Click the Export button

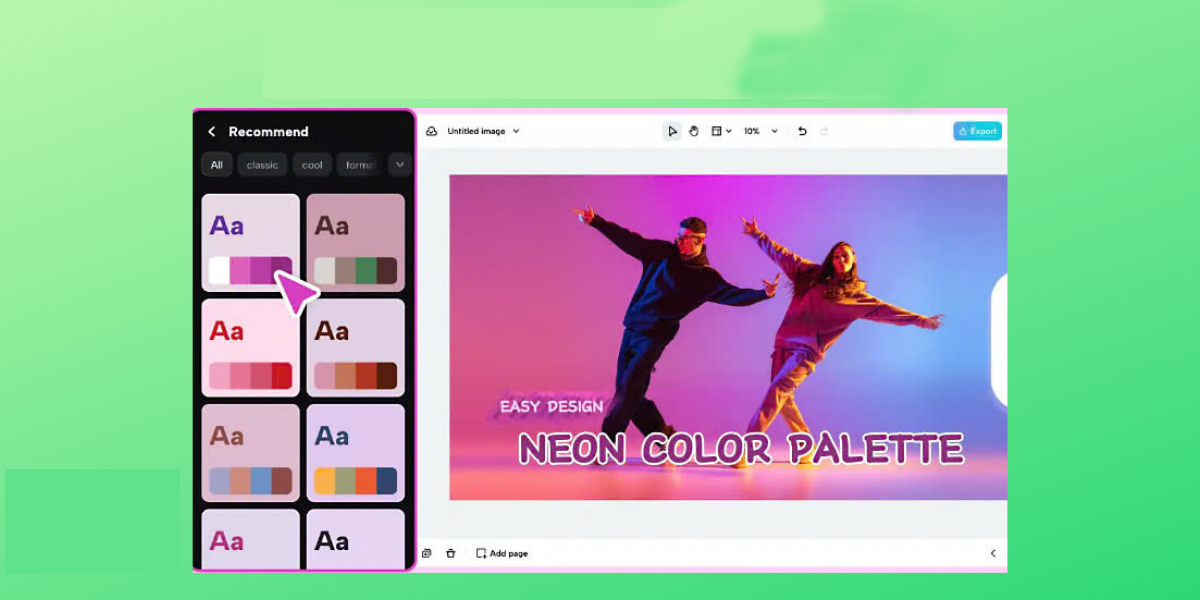[x=977, y=131]
